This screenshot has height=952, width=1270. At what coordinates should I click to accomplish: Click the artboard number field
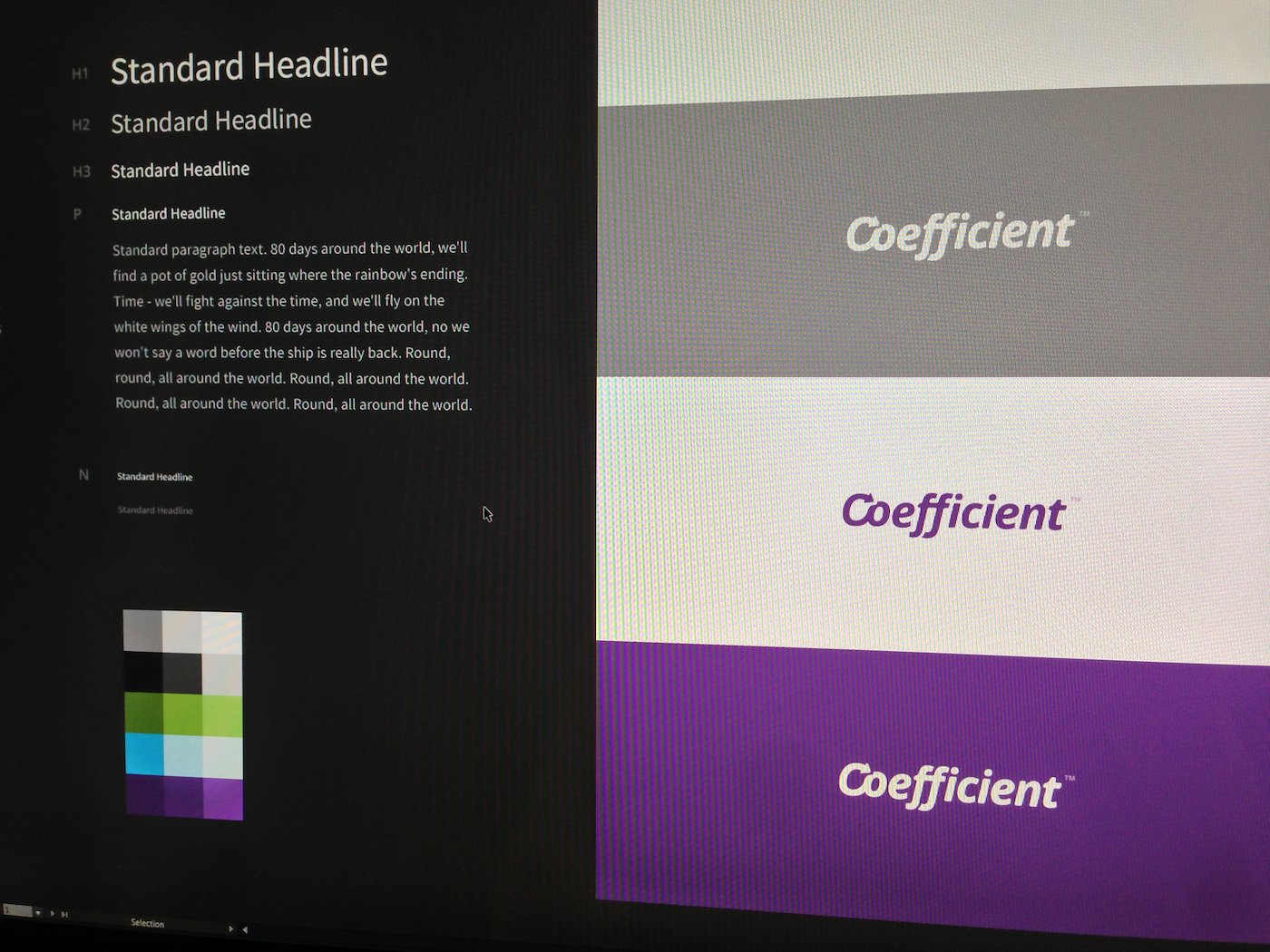[17, 910]
